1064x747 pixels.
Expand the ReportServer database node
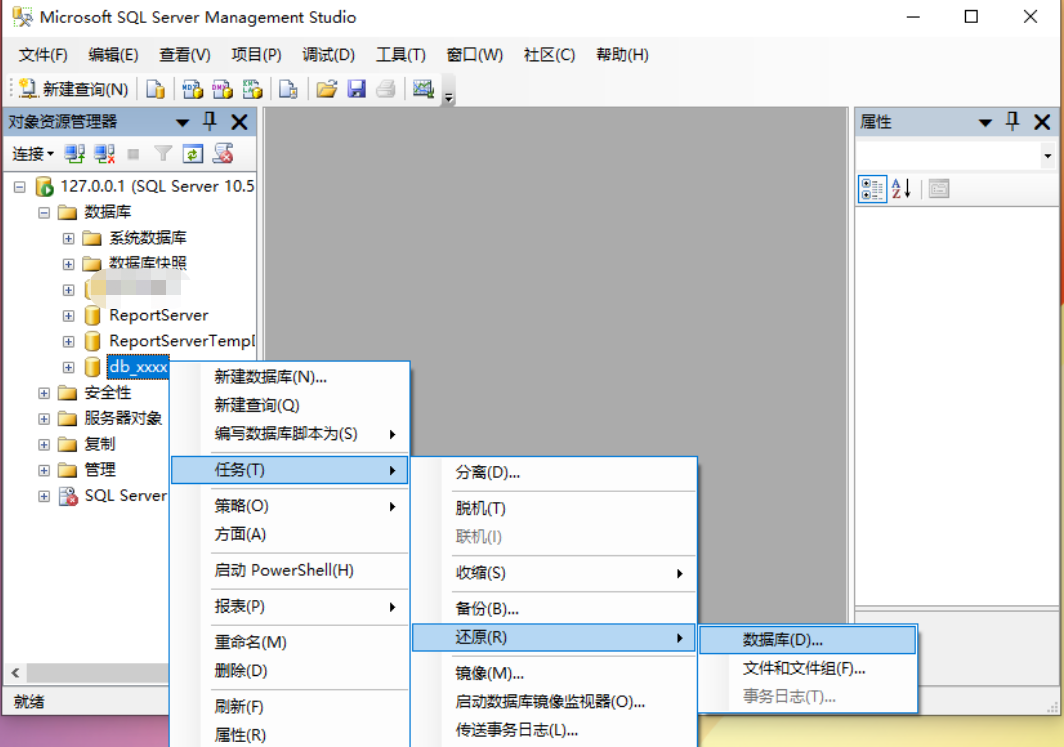click(69, 315)
